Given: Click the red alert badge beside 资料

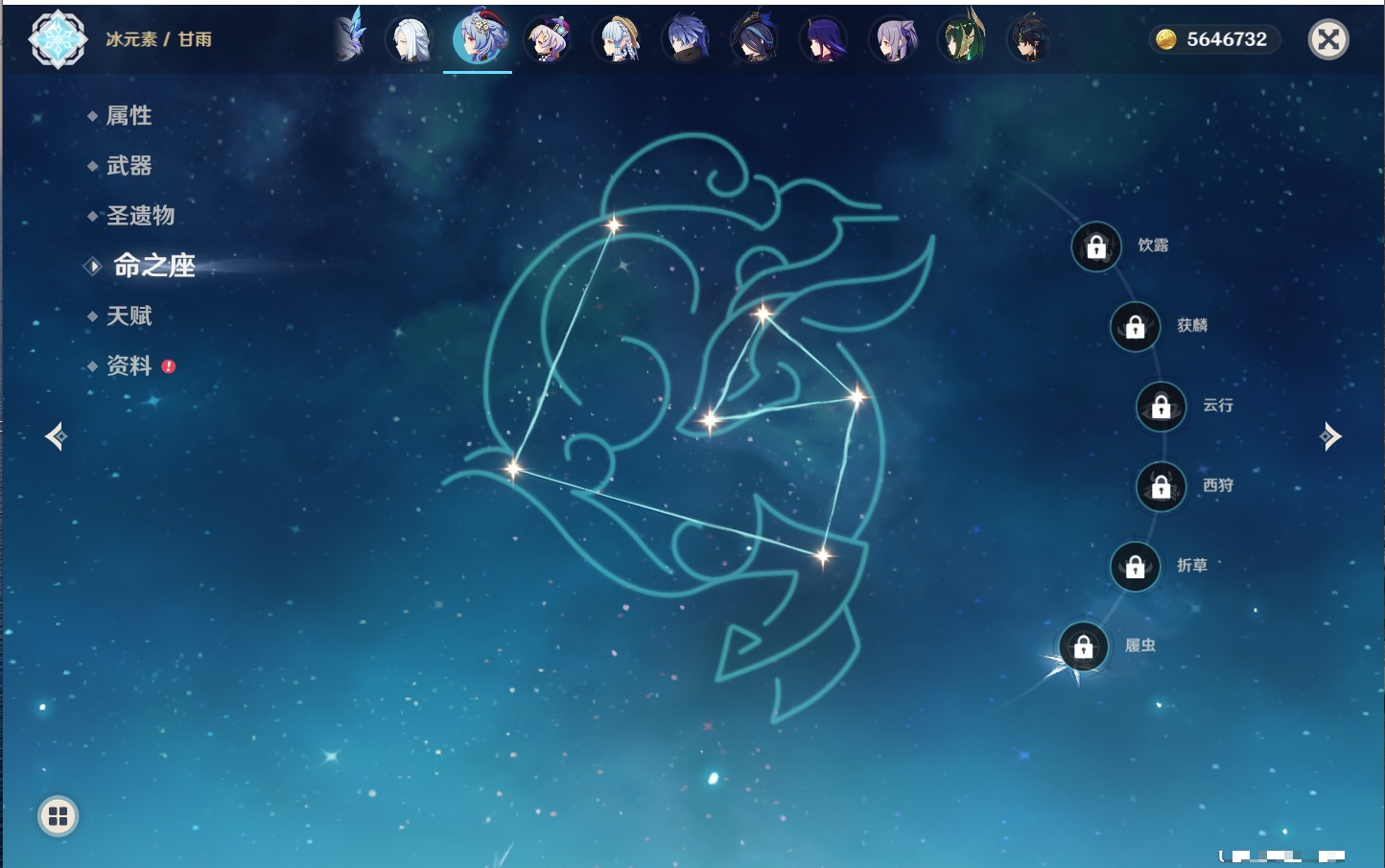Looking at the screenshot, I should [169, 366].
